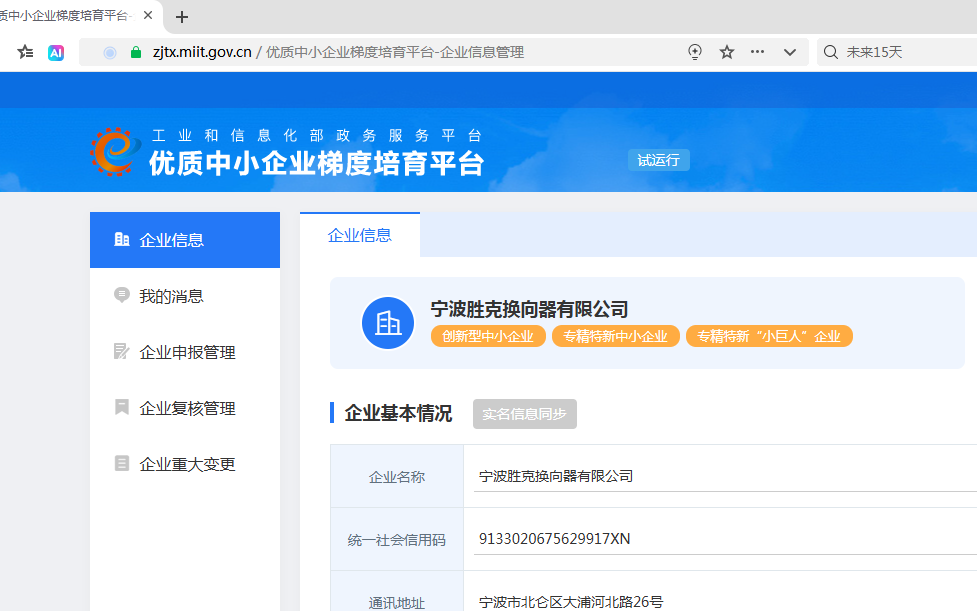
Task: Click the search field showing 未来15天
Action: [900, 52]
